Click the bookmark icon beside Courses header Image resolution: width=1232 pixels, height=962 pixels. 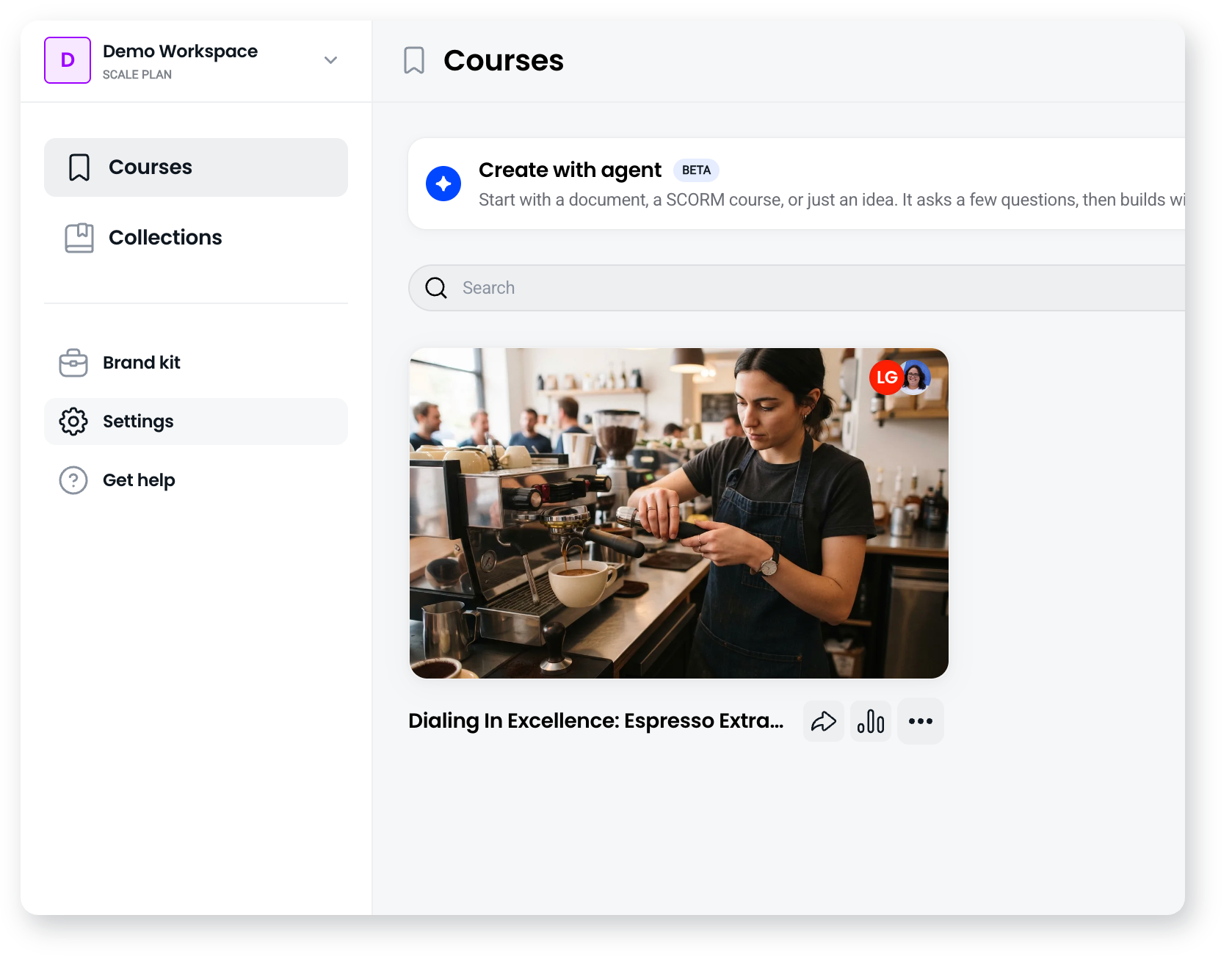(414, 60)
